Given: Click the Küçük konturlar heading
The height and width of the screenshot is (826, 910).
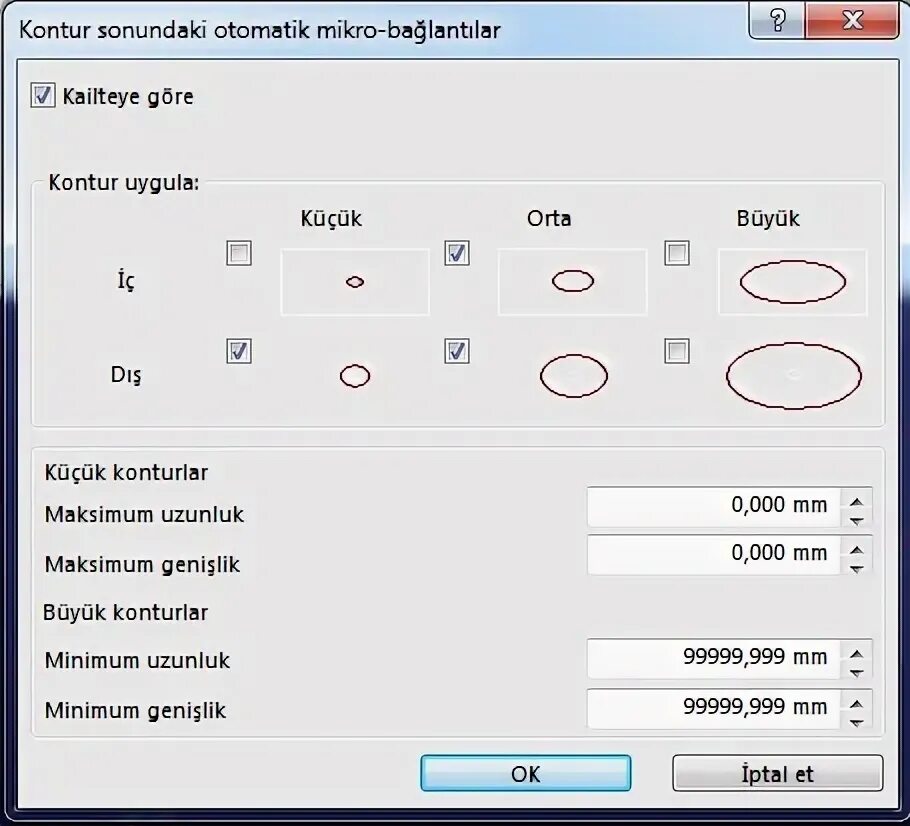Looking at the screenshot, I should (127, 472).
